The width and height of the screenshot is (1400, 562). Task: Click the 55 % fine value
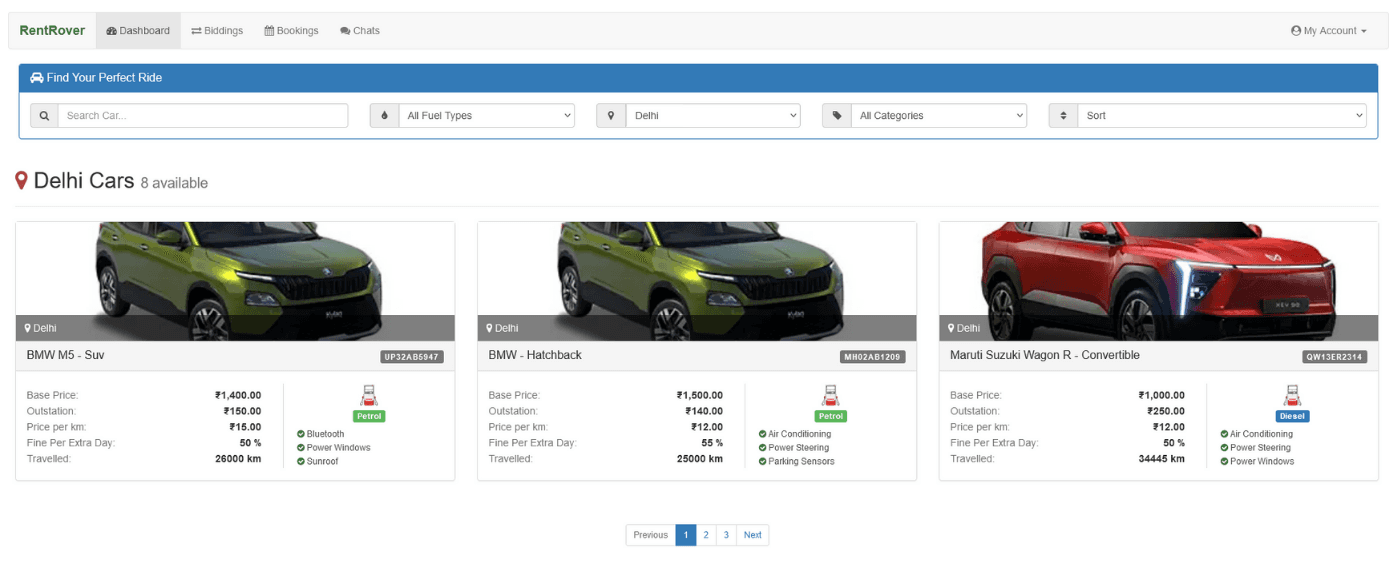click(713, 443)
